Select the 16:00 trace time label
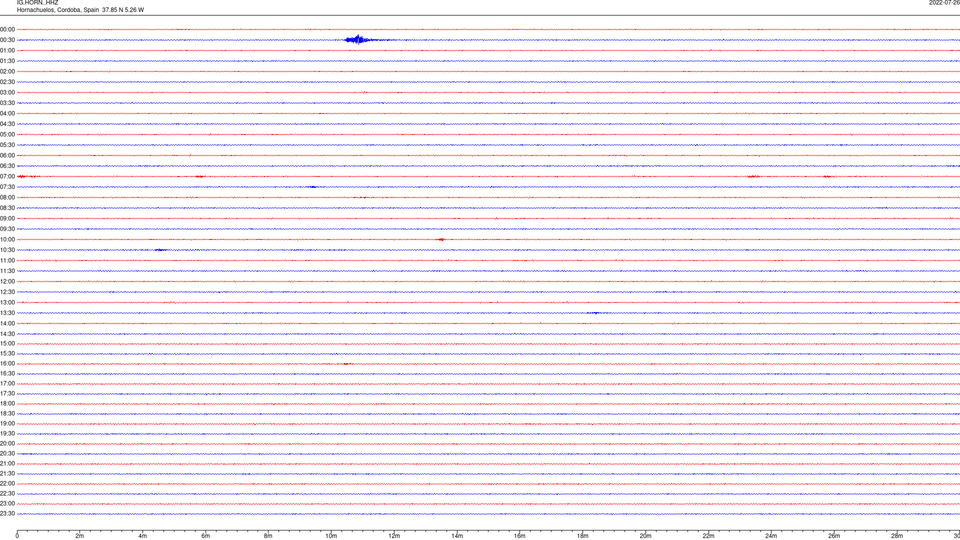The width and height of the screenshot is (960, 540). 7,364
